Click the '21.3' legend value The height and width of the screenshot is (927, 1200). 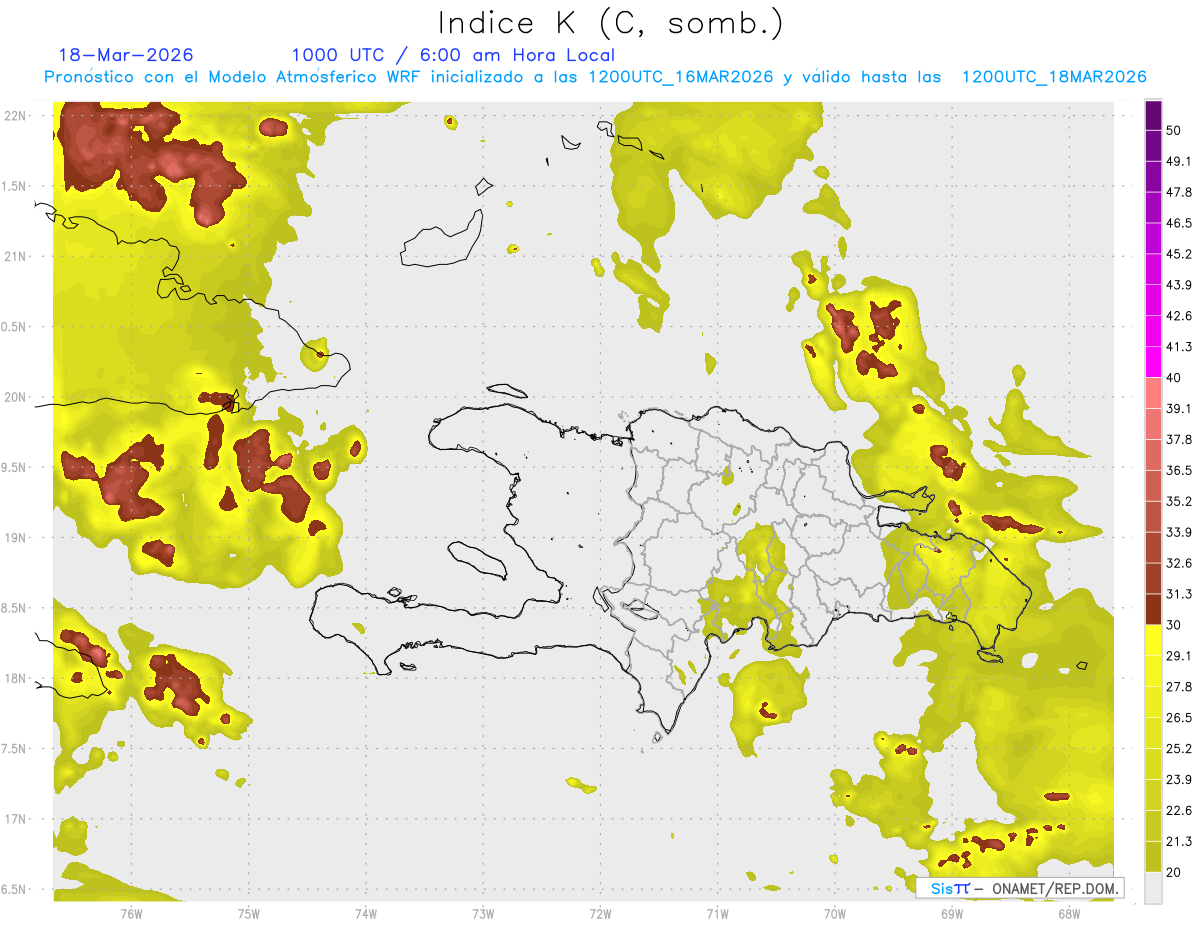click(x=1178, y=841)
